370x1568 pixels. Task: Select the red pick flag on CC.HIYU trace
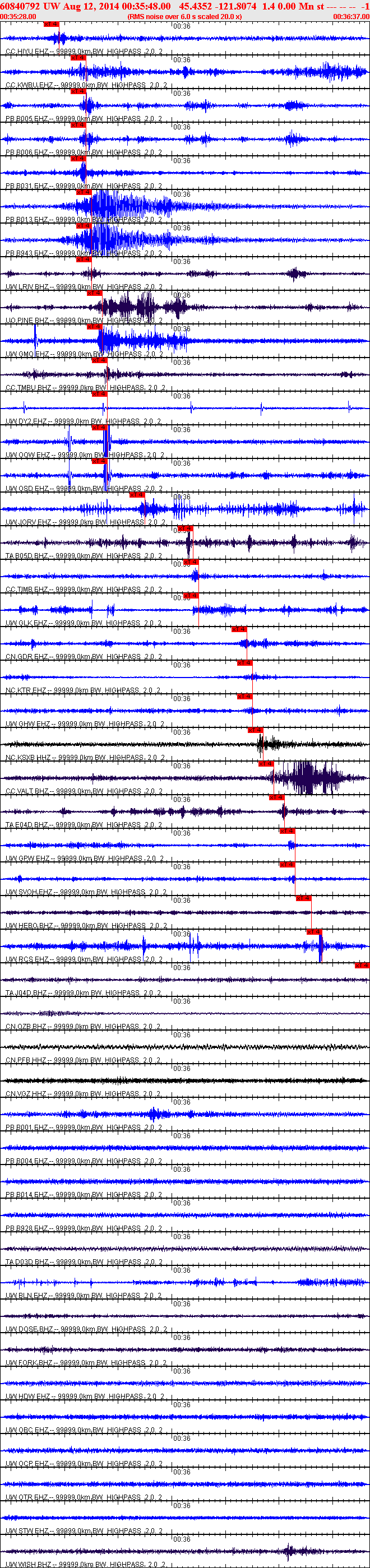(x=51, y=24)
